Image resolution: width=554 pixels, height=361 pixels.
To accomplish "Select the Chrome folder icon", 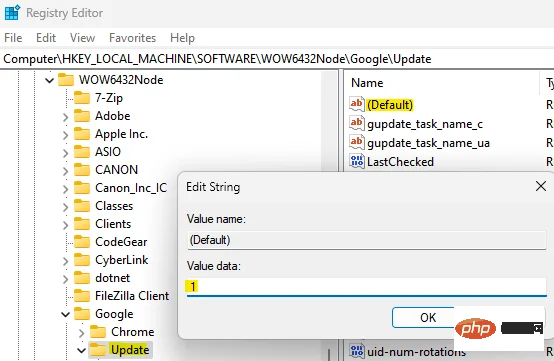I will pyautogui.click(x=98, y=332).
